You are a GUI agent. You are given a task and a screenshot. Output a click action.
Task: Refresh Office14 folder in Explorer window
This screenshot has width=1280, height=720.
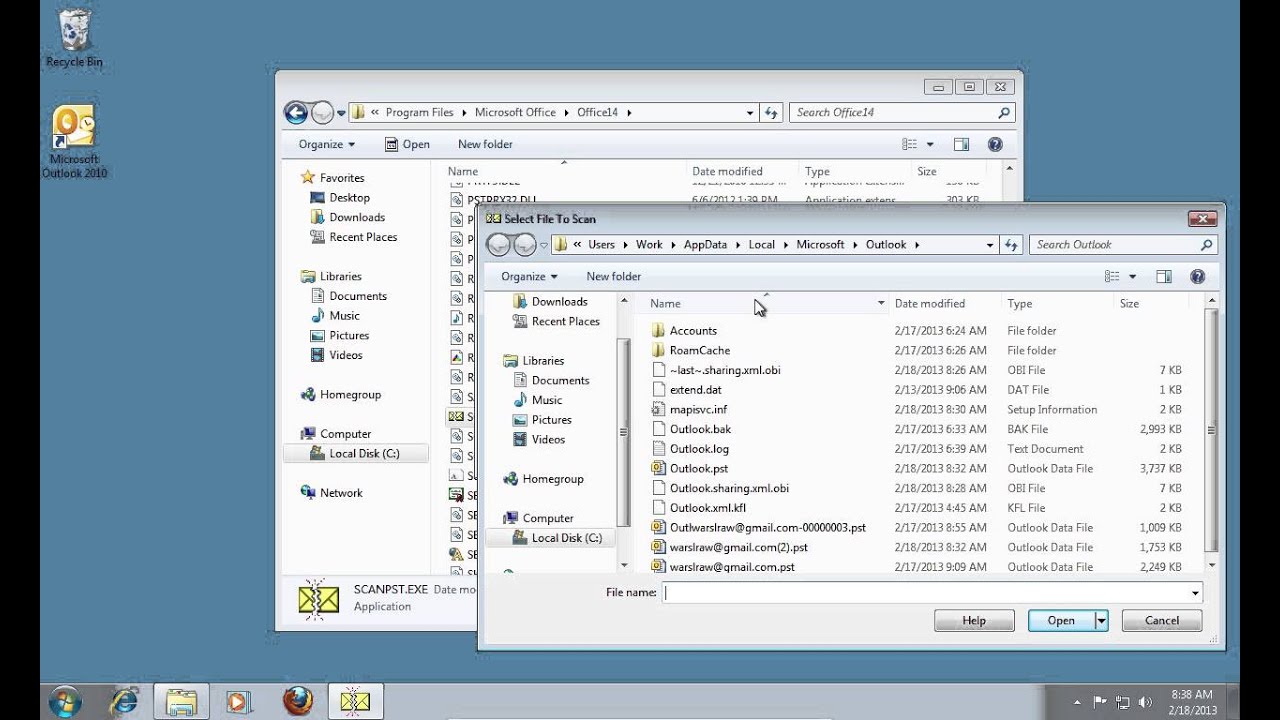coord(771,112)
